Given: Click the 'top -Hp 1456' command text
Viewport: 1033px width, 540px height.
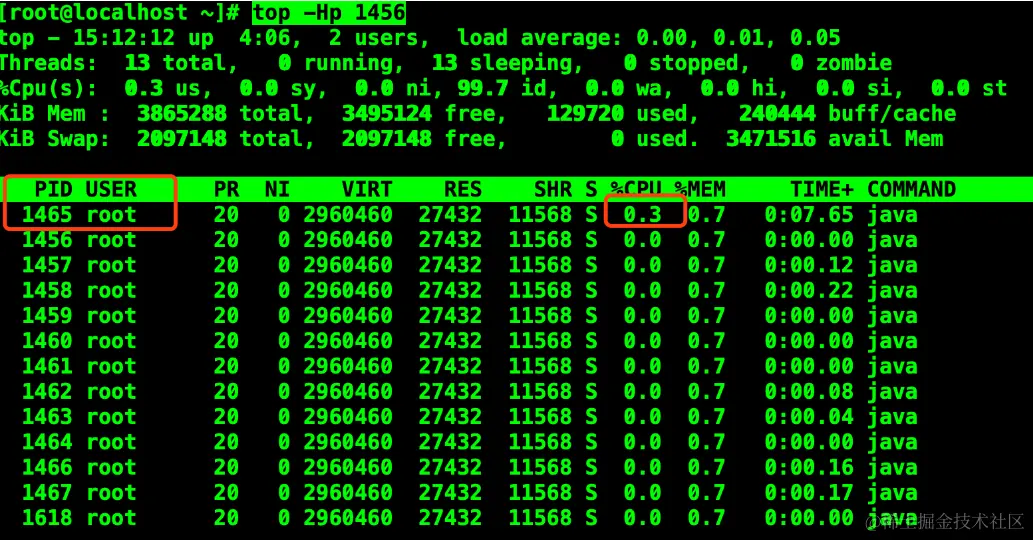Looking at the screenshot, I should (x=329, y=13).
